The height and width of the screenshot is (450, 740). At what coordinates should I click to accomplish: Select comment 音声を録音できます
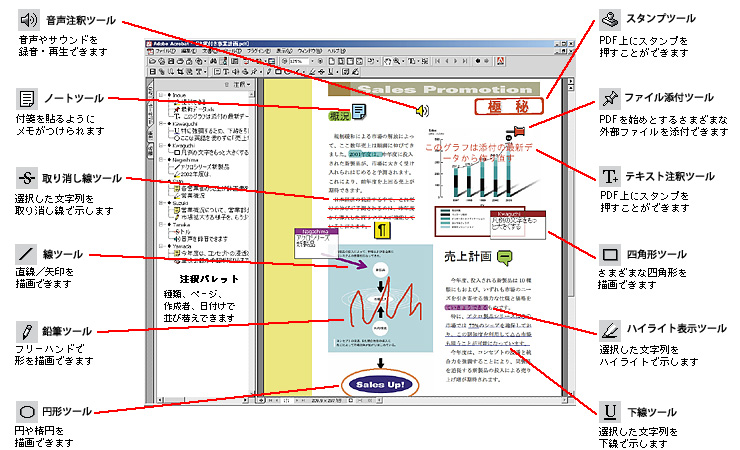tap(201, 239)
